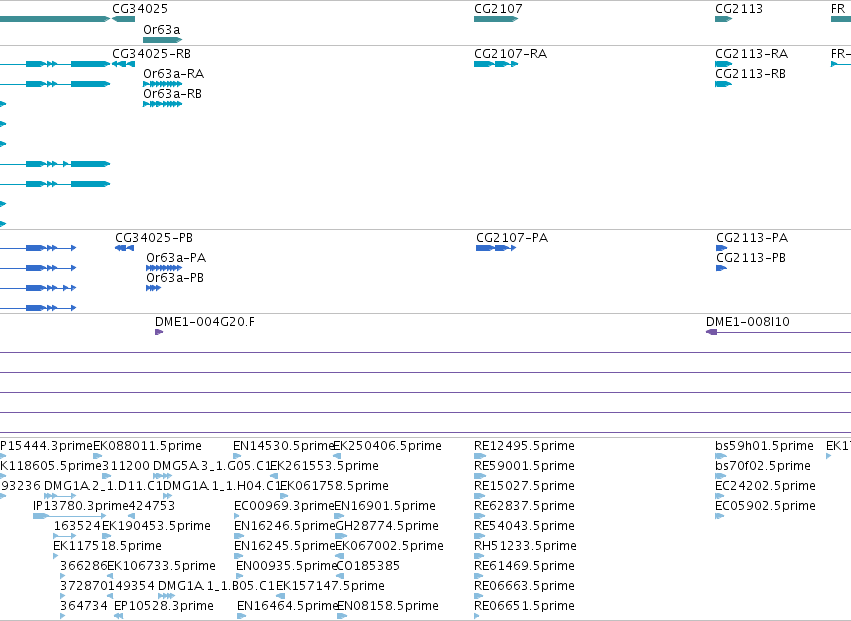Select the RE62837.5prime EST label

coord(524,506)
